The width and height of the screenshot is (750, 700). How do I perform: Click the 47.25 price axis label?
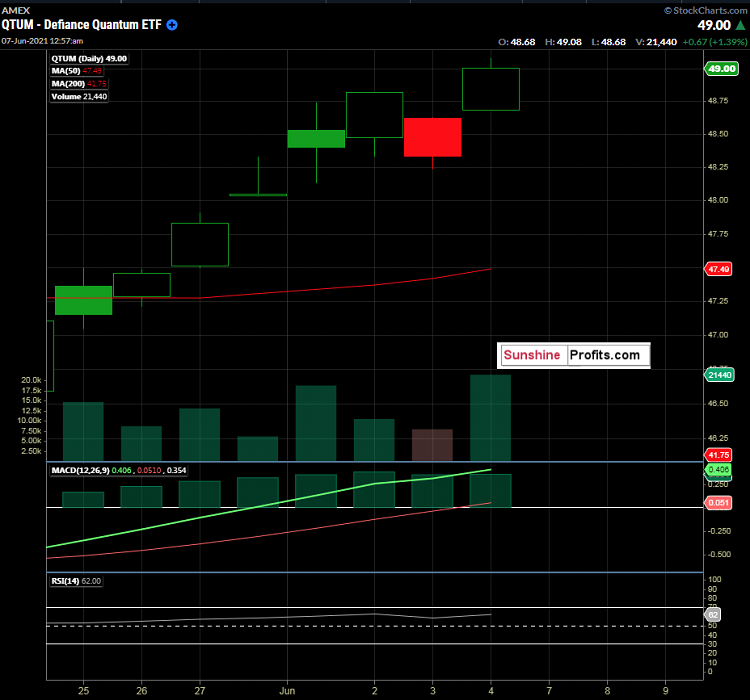tap(718, 301)
